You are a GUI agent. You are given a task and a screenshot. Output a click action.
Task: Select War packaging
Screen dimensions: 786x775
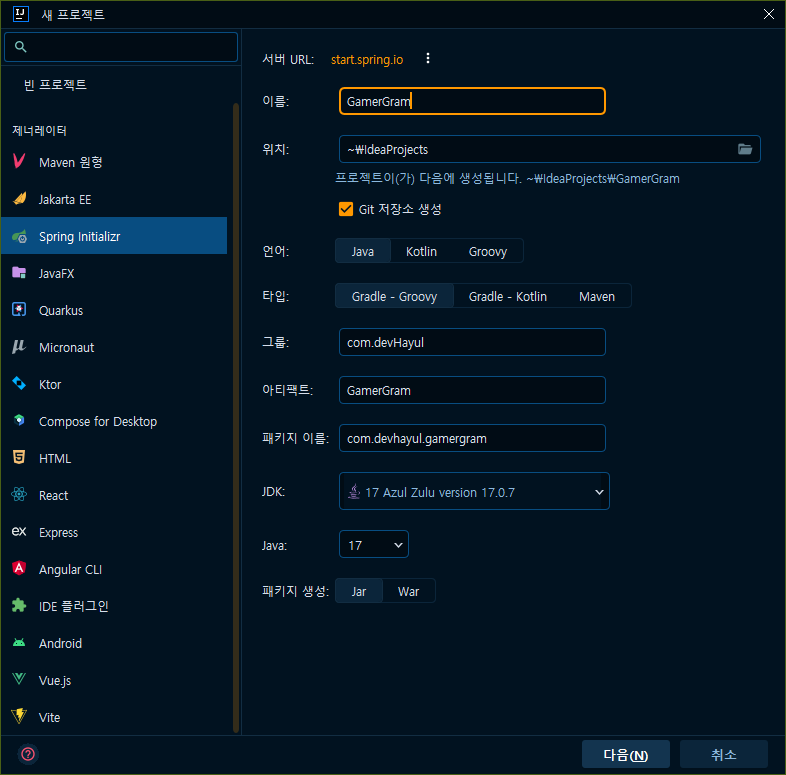click(408, 591)
